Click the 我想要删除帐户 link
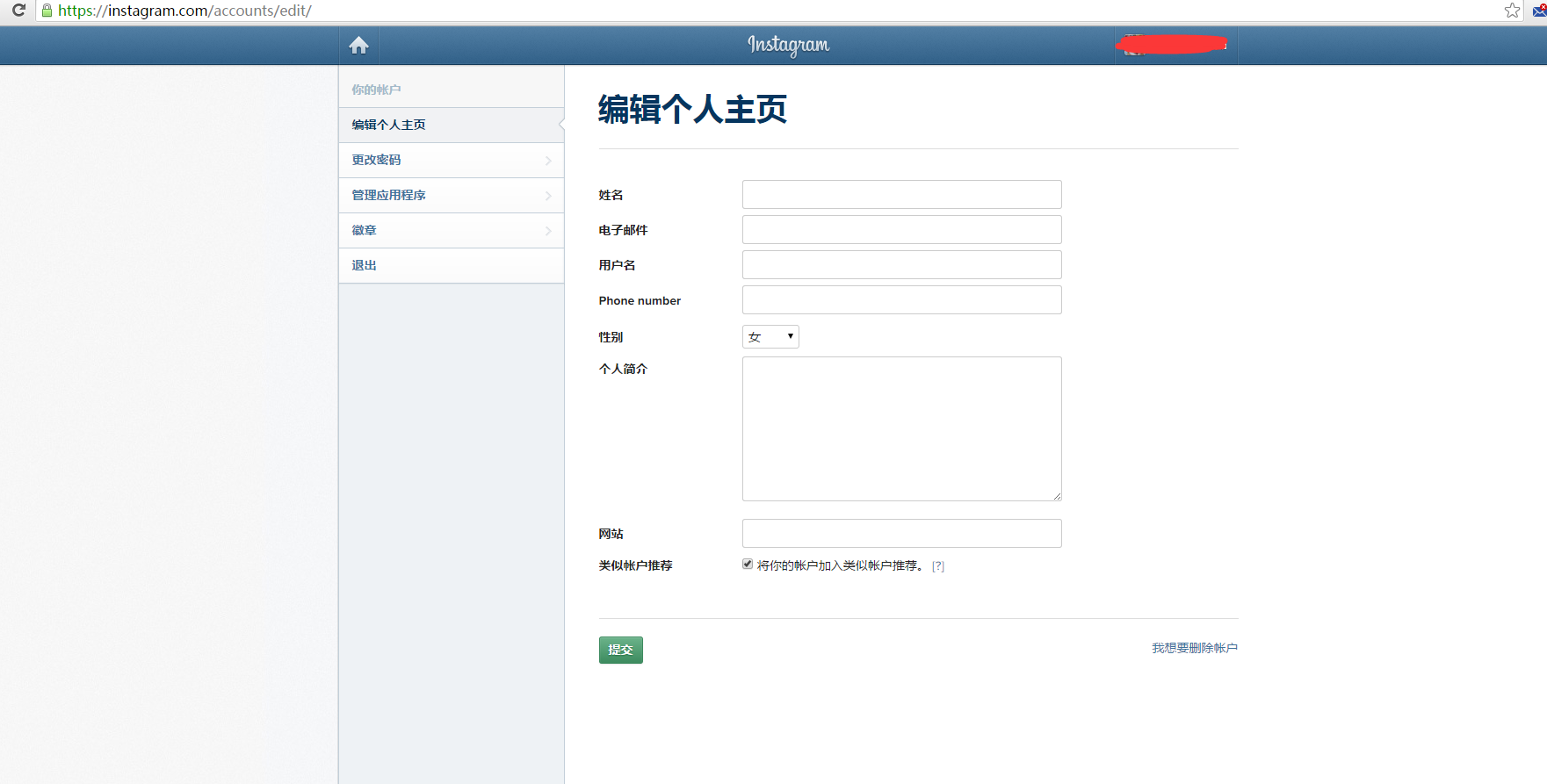Image resolution: width=1547 pixels, height=784 pixels. 1194,648
